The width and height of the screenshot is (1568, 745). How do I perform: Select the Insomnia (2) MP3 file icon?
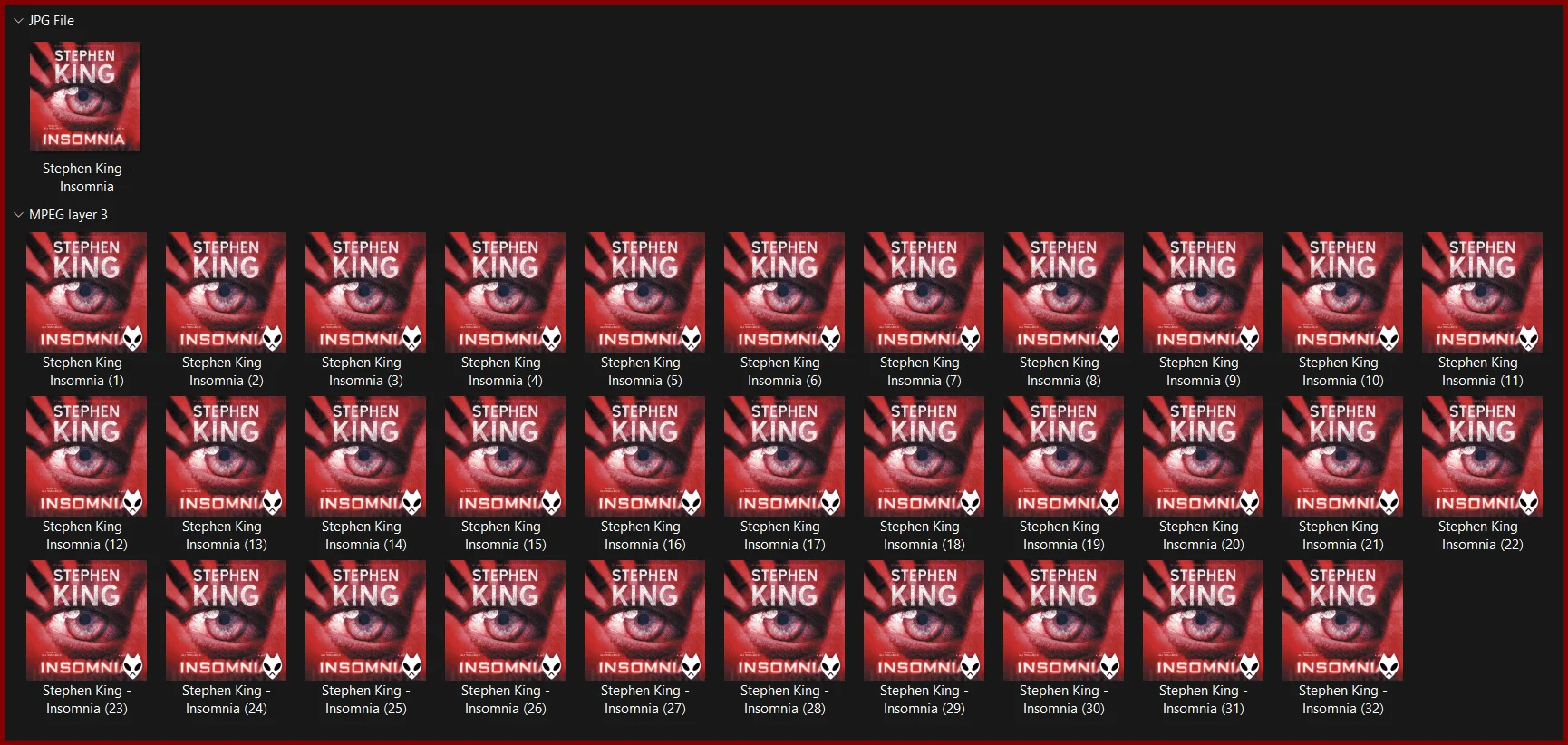[227, 292]
